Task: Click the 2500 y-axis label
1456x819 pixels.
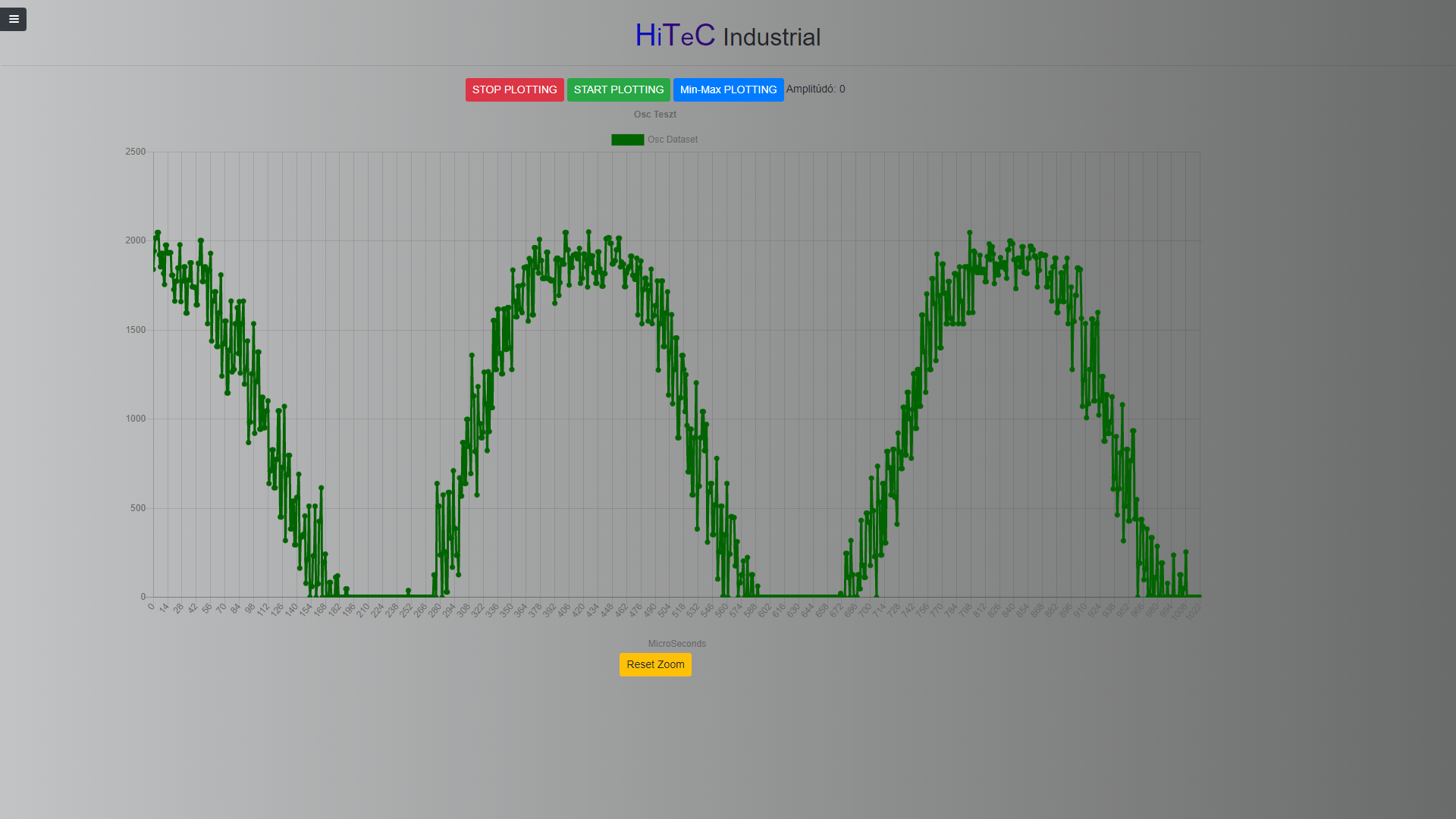Action: click(x=136, y=152)
